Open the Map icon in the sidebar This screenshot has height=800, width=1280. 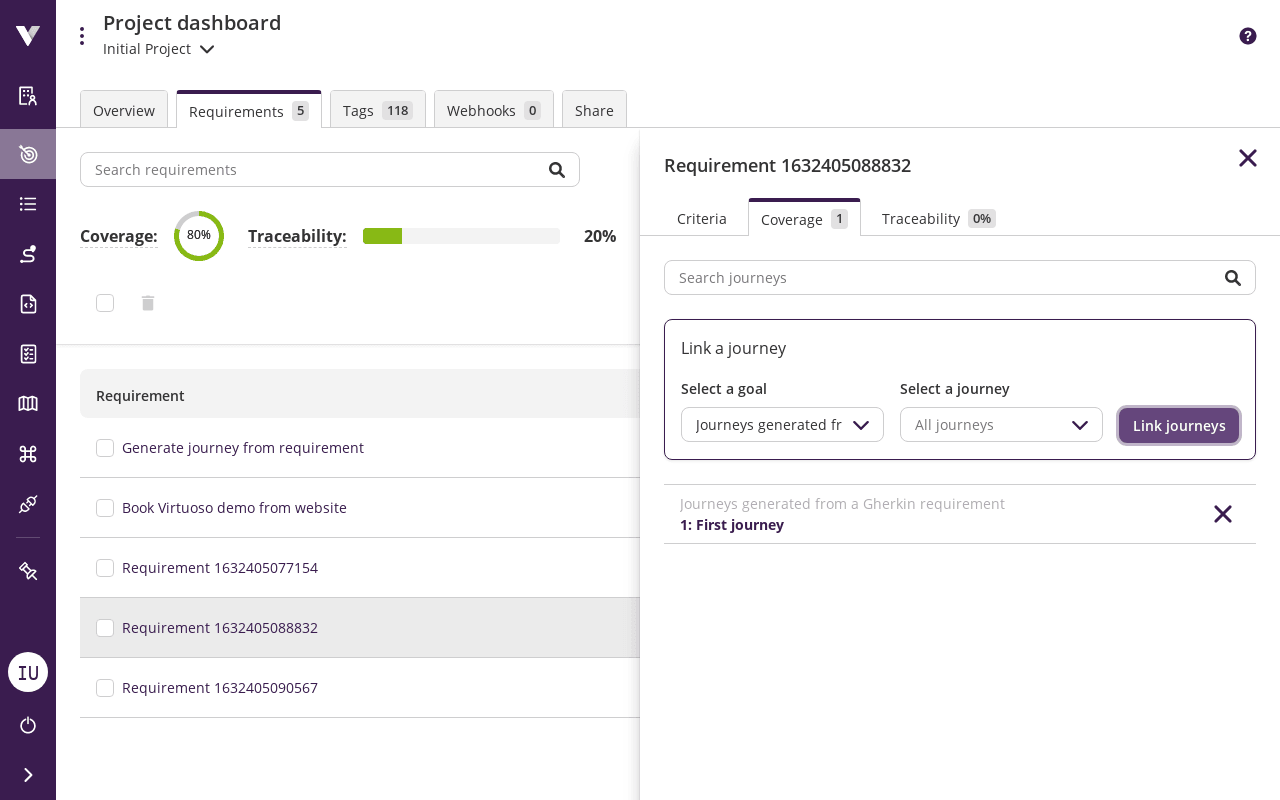point(27,404)
